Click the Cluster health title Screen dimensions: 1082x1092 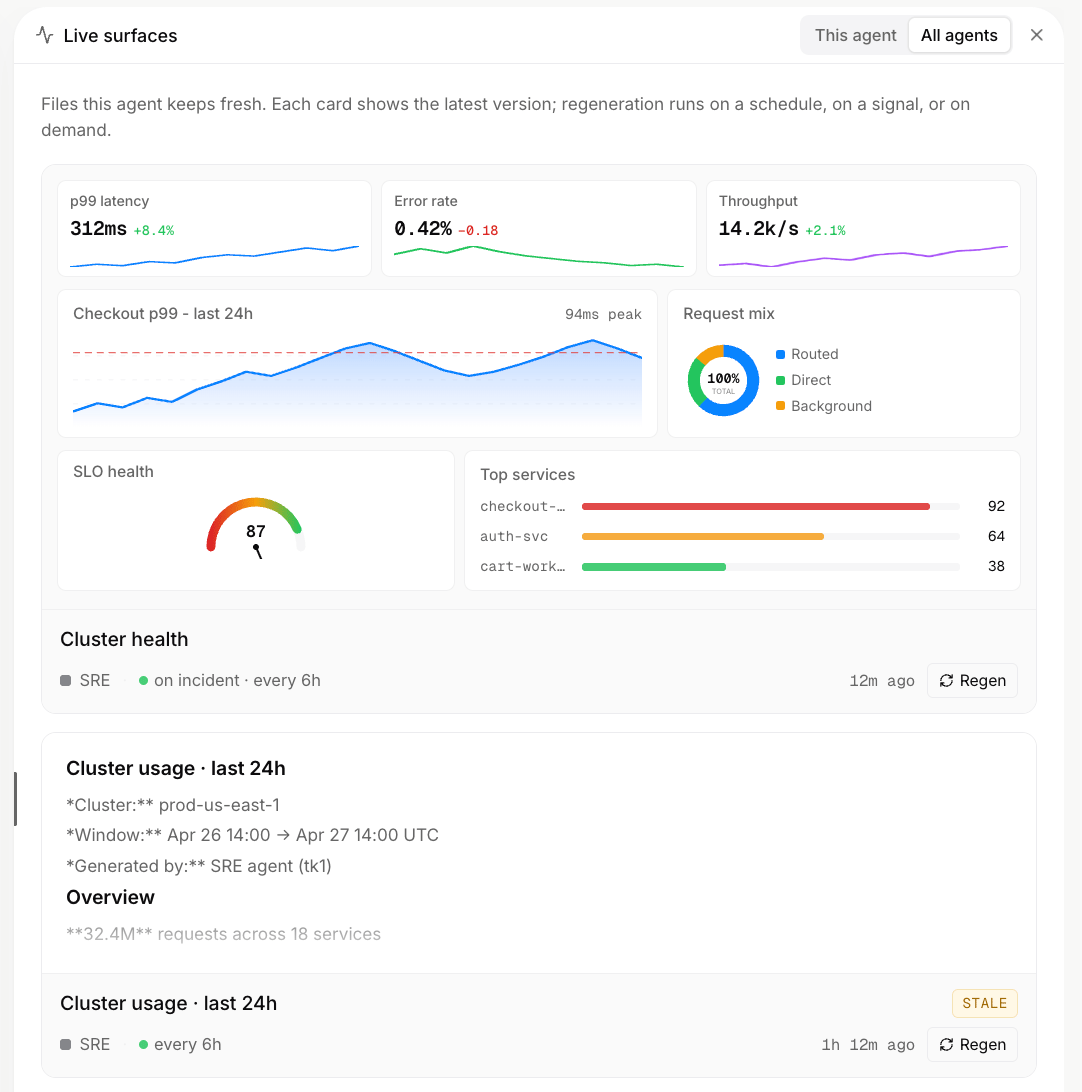124,639
